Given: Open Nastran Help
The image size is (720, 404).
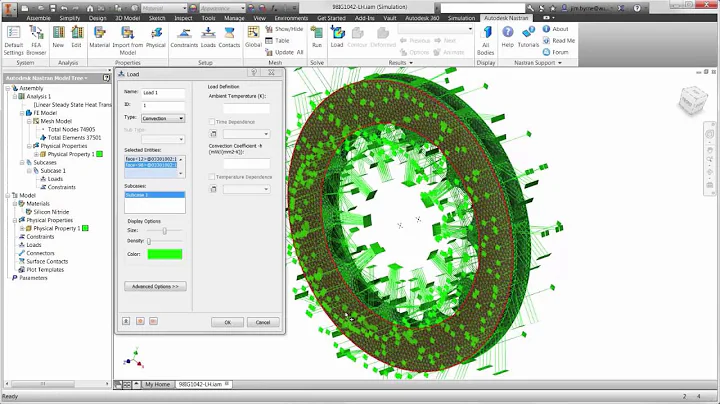Looking at the screenshot, I should [507, 37].
